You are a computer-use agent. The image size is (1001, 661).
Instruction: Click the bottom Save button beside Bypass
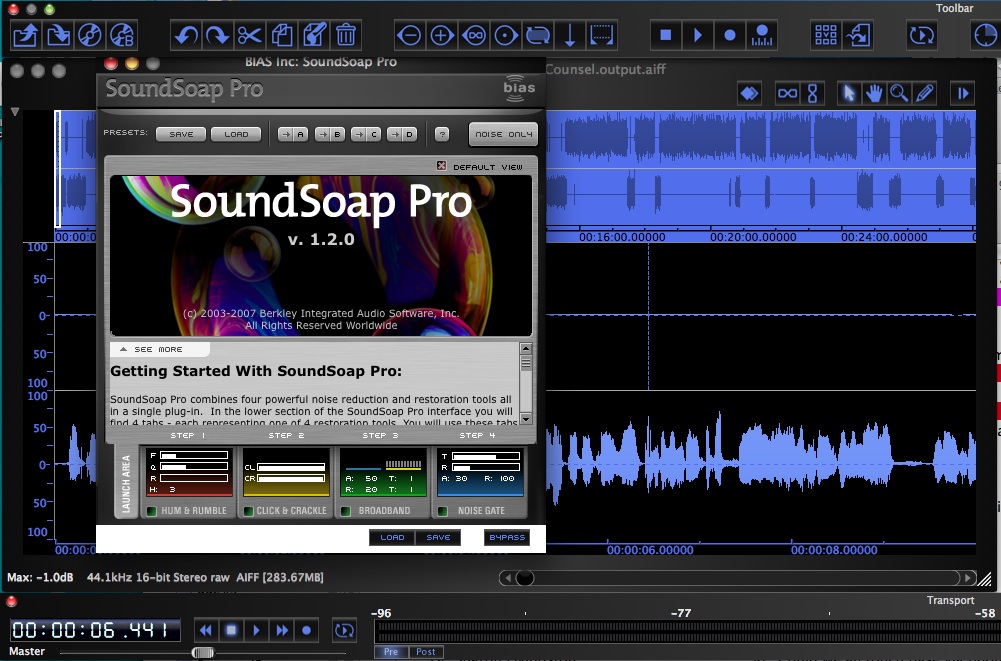(438, 538)
